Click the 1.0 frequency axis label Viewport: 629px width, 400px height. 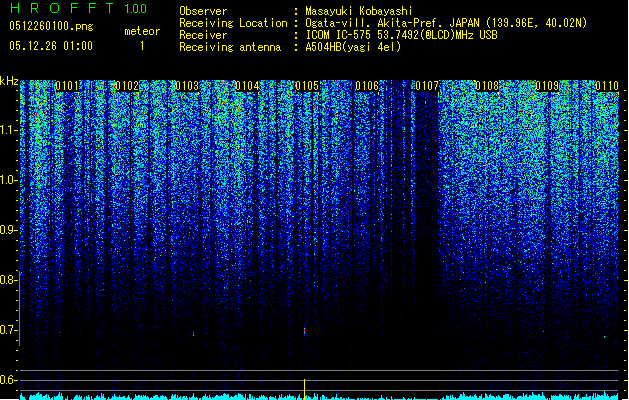(x=8, y=181)
